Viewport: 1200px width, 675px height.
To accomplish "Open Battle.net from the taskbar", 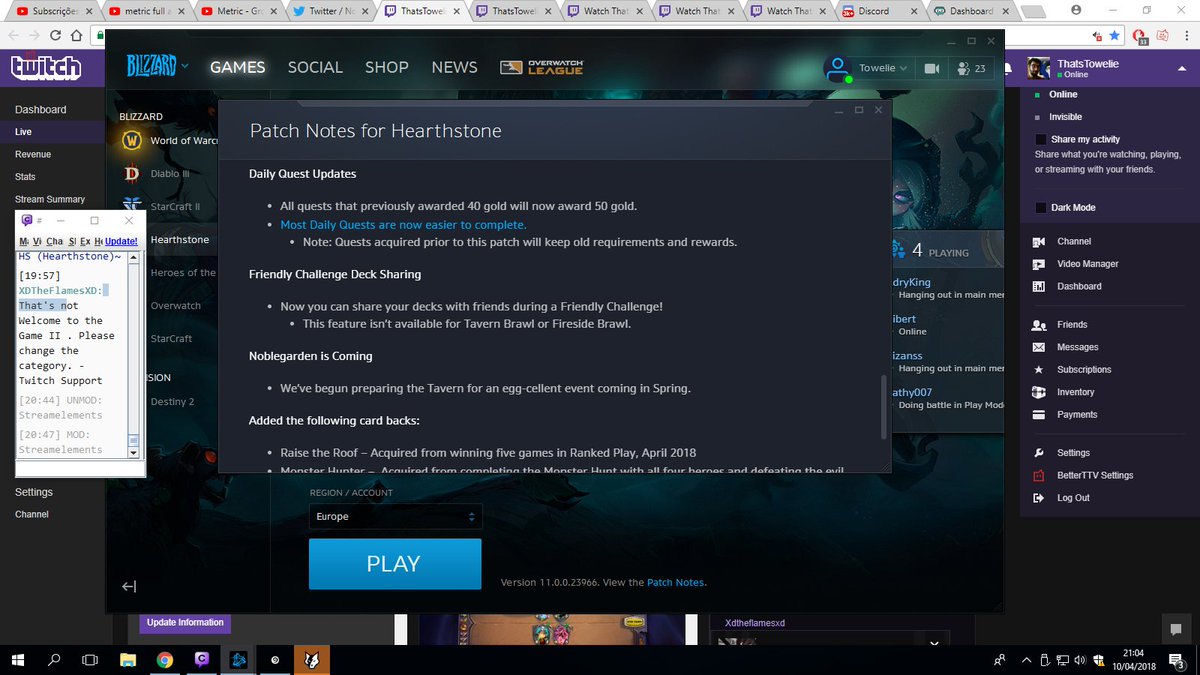I will [x=238, y=660].
